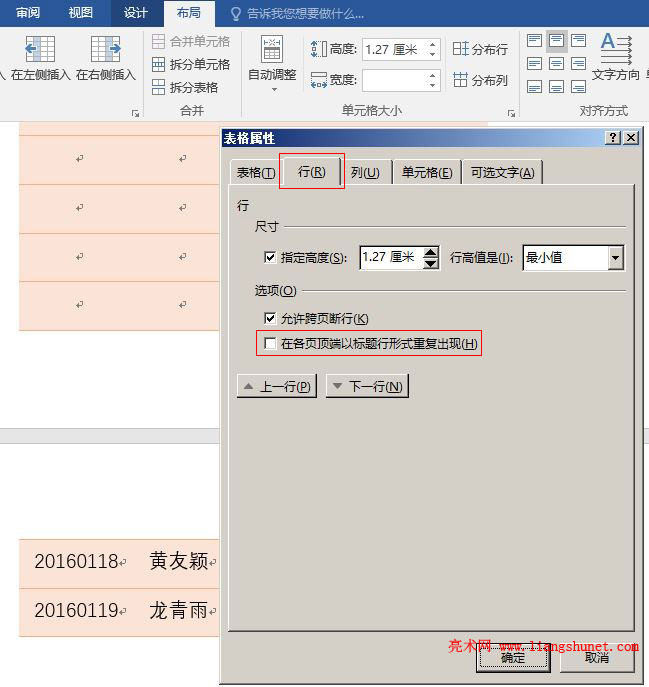Open the Column (列) tab in dialog
Image resolution: width=649 pixels, height=687 pixels.
click(x=365, y=173)
